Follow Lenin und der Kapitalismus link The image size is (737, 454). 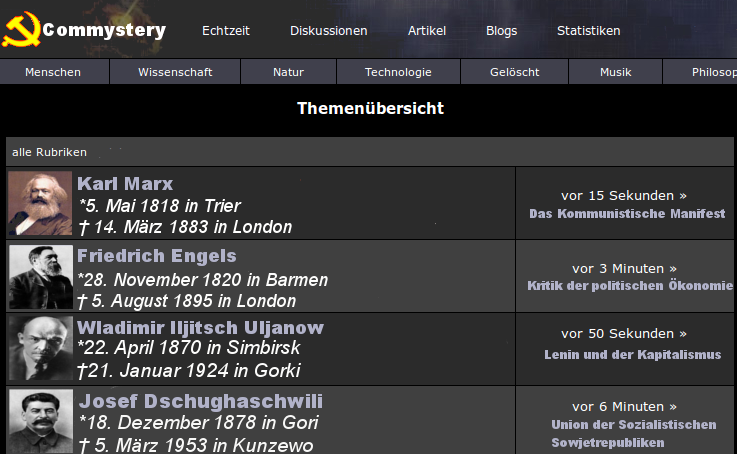coord(633,354)
